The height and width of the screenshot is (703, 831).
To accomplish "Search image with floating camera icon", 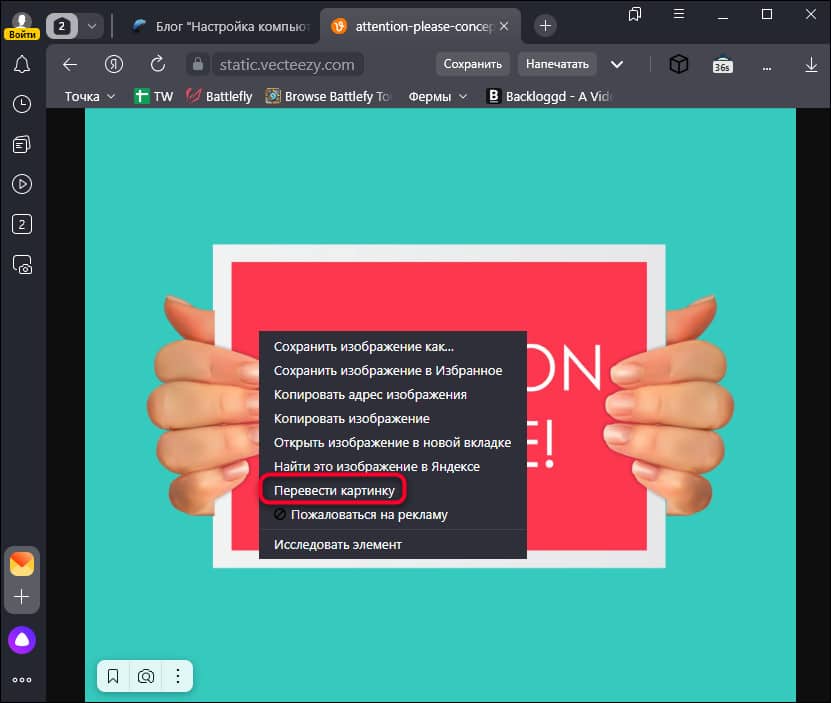I will [x=146, y=676].
